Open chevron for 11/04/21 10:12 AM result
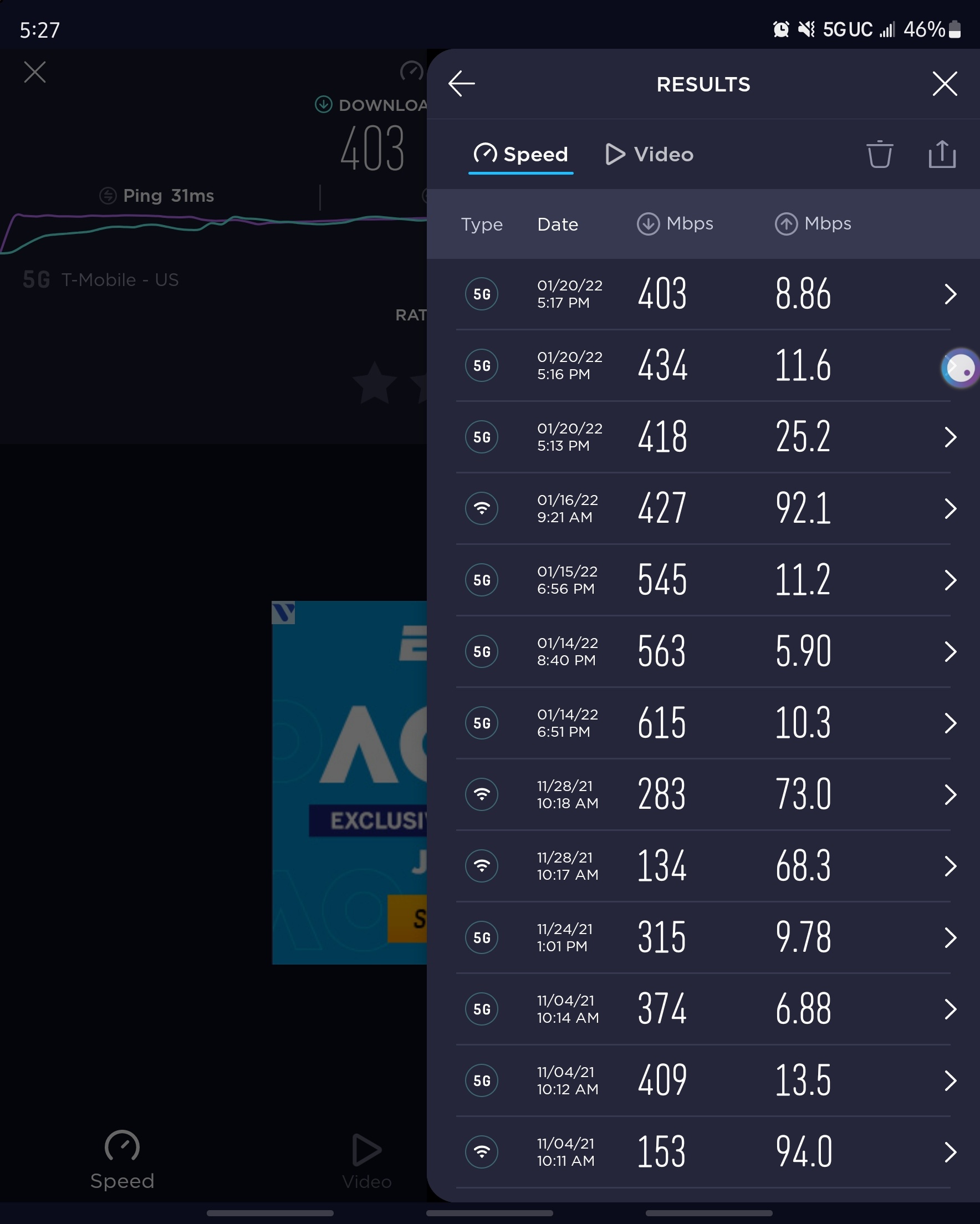980x1224 pixels. [x=950, y=1080]
